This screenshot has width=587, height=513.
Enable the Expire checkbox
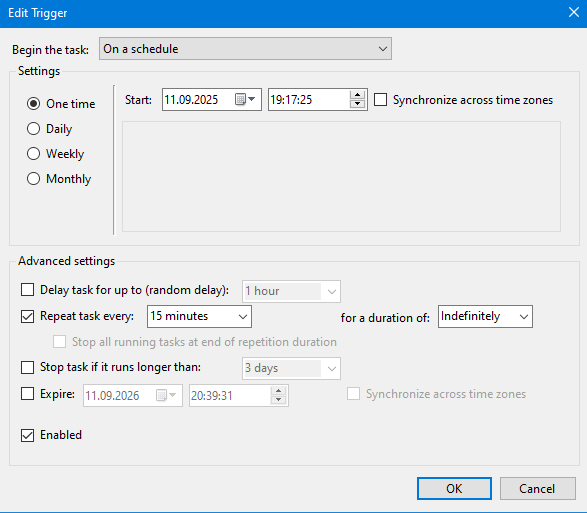click(x=27, y=394)
